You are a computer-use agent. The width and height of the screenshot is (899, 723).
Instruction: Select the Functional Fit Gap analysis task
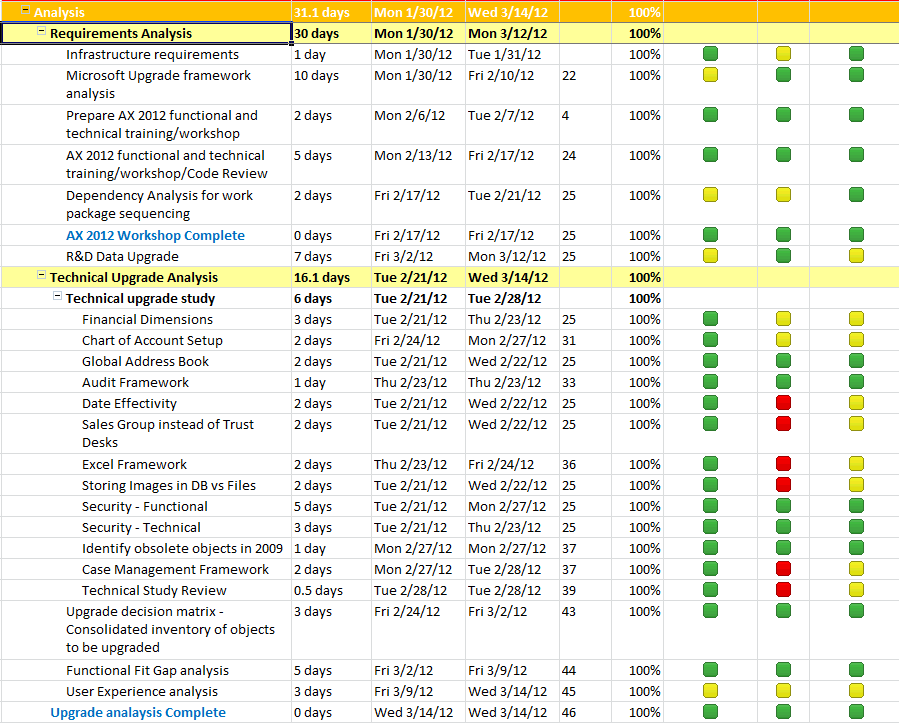tap(147, 670)
